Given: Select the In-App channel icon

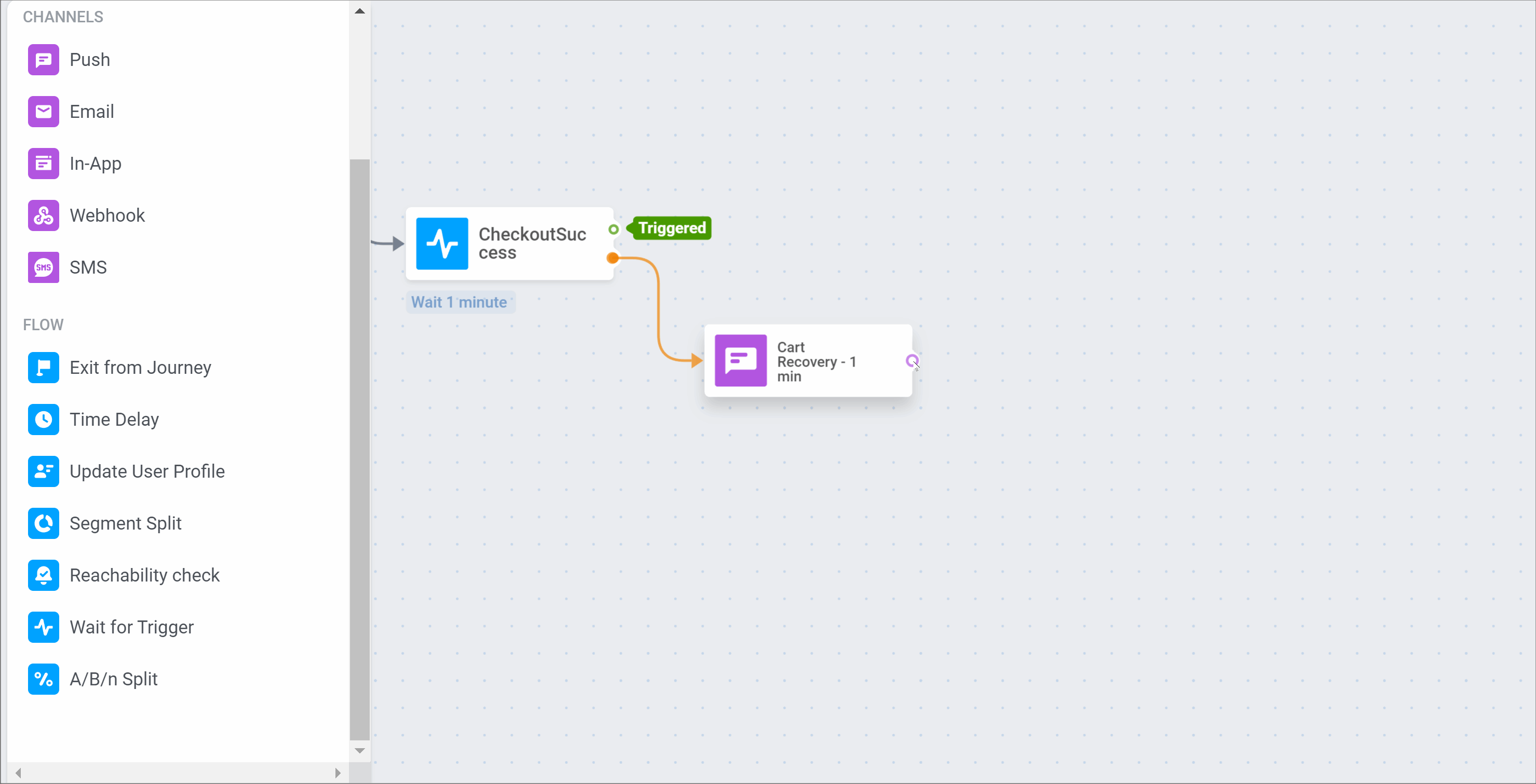Looking at the screenshot, I should [44, 164].
